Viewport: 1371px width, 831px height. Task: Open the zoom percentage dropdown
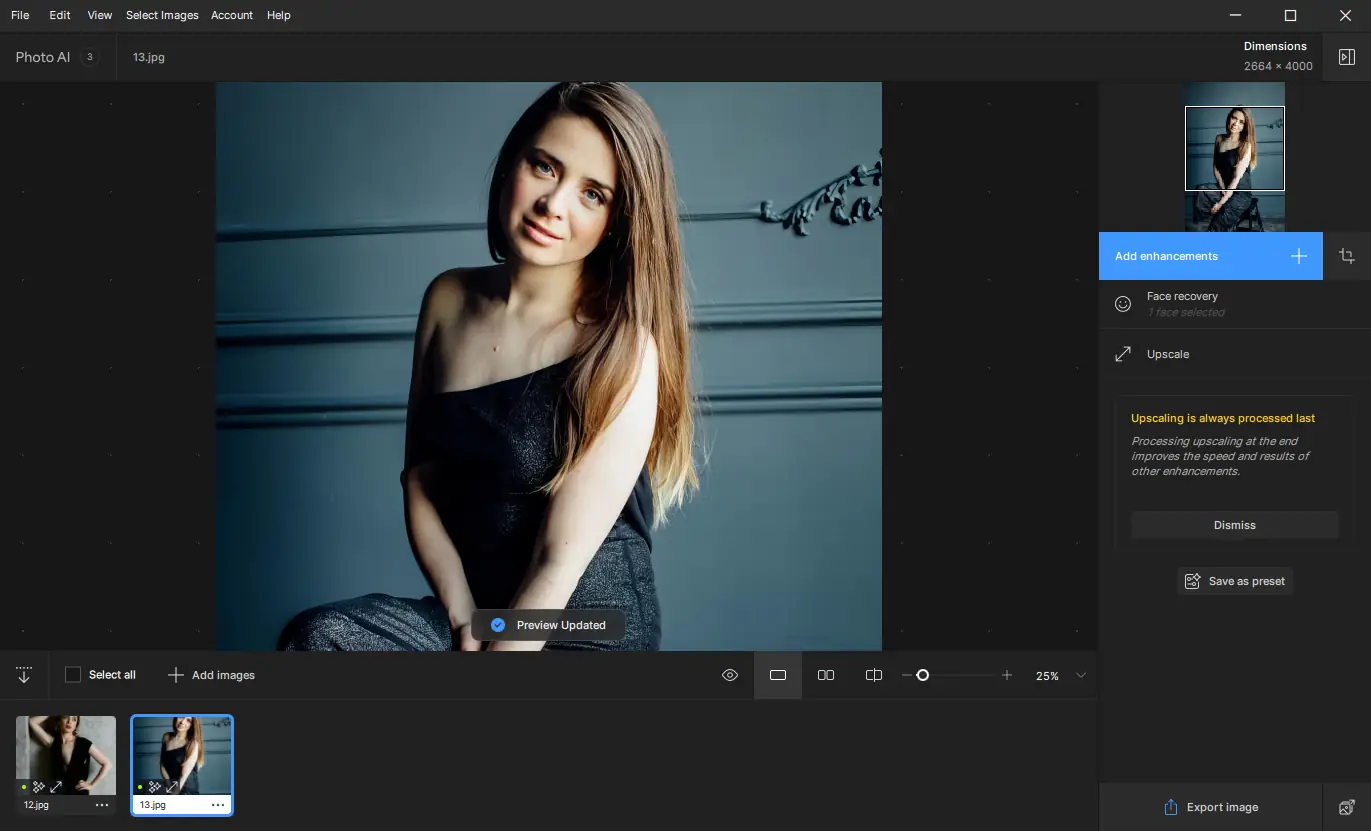[x=1080, y=675]
